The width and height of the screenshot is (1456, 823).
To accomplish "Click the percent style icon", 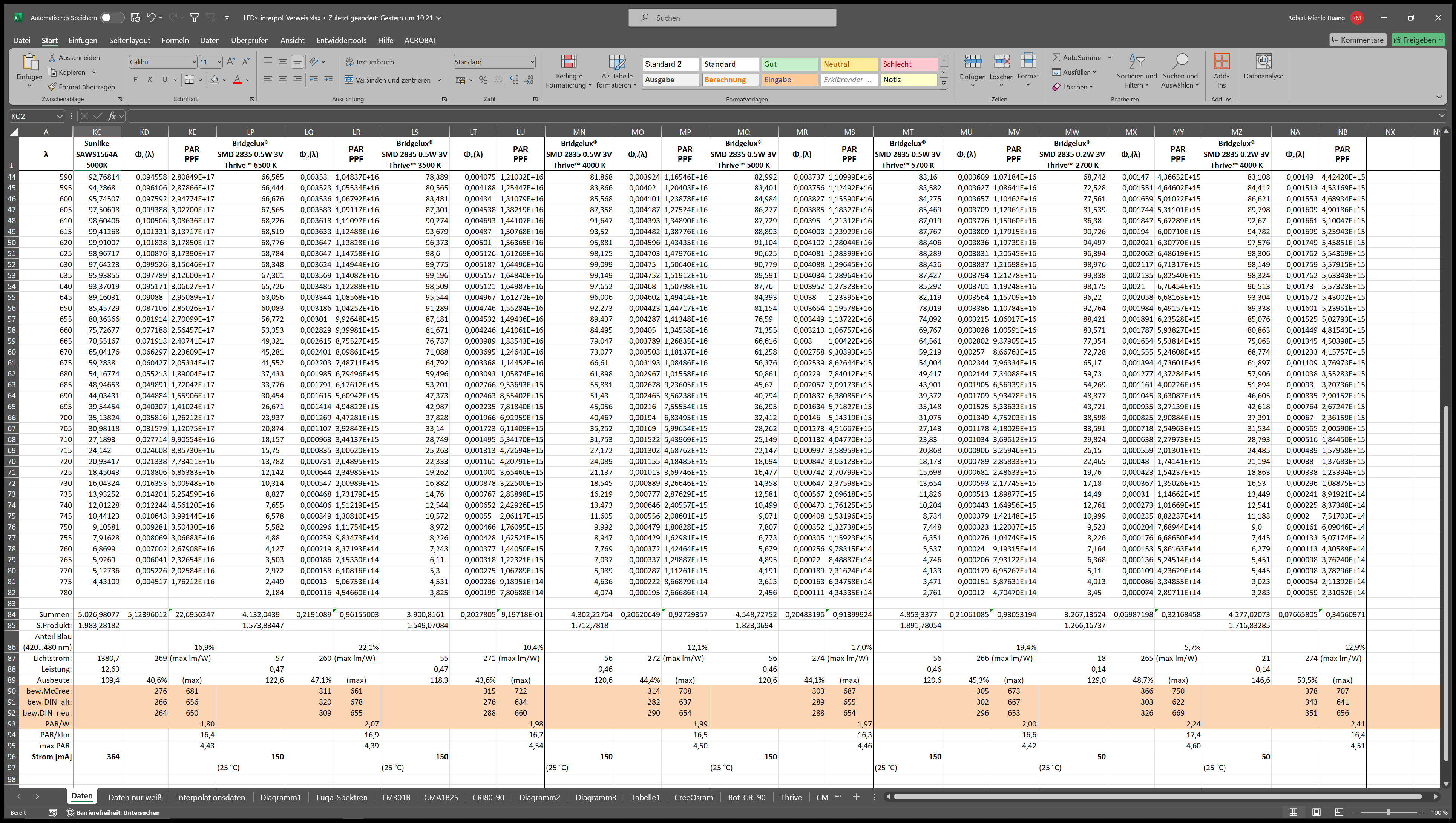I will pos(483,80).
